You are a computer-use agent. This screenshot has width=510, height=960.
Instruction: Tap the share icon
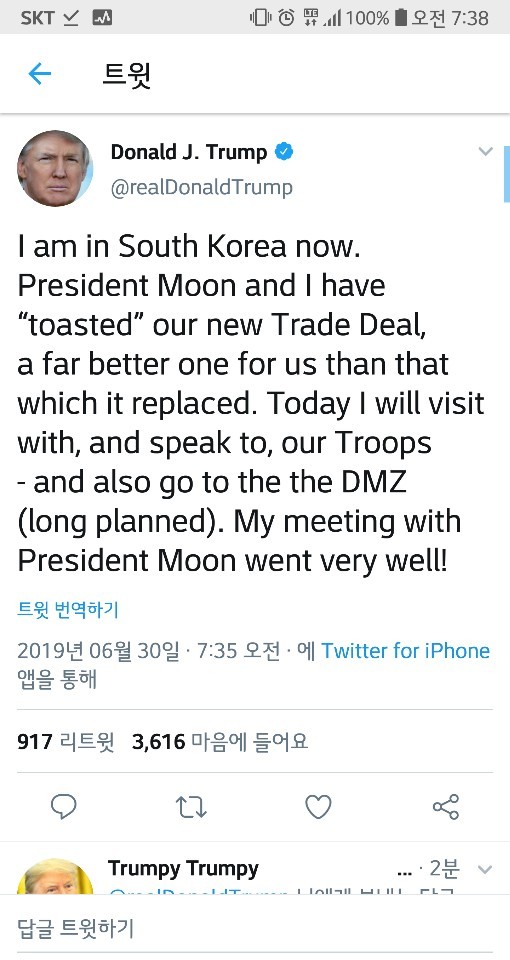click(446, 806)
